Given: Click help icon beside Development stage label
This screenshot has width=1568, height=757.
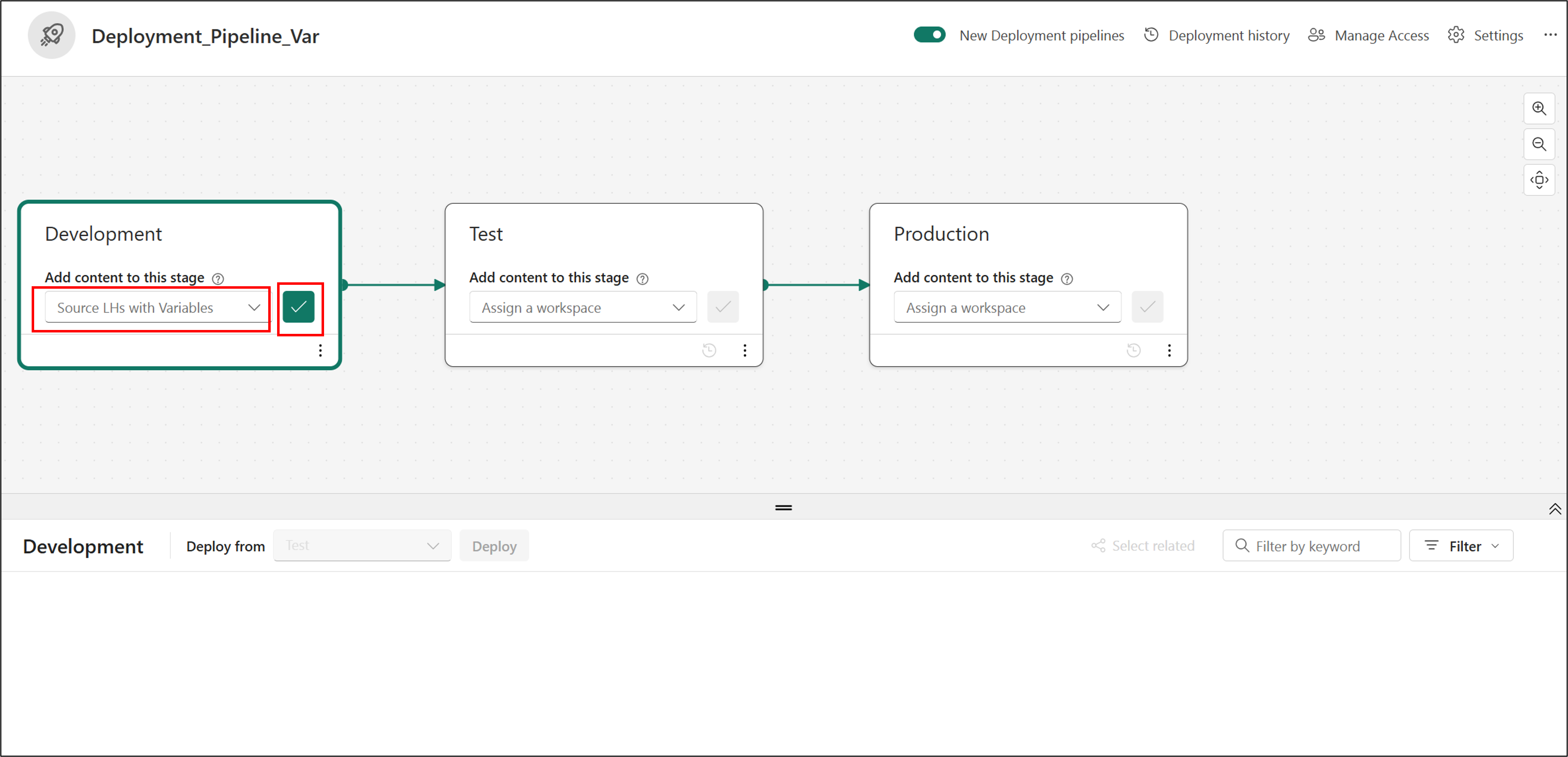Looking at the screenshot, I should coord(218,279).
